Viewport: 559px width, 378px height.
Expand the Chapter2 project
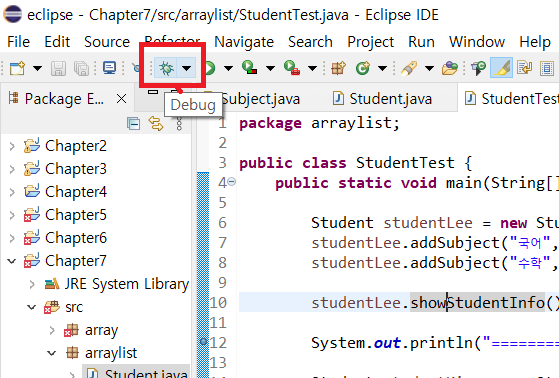coord(12,146)
